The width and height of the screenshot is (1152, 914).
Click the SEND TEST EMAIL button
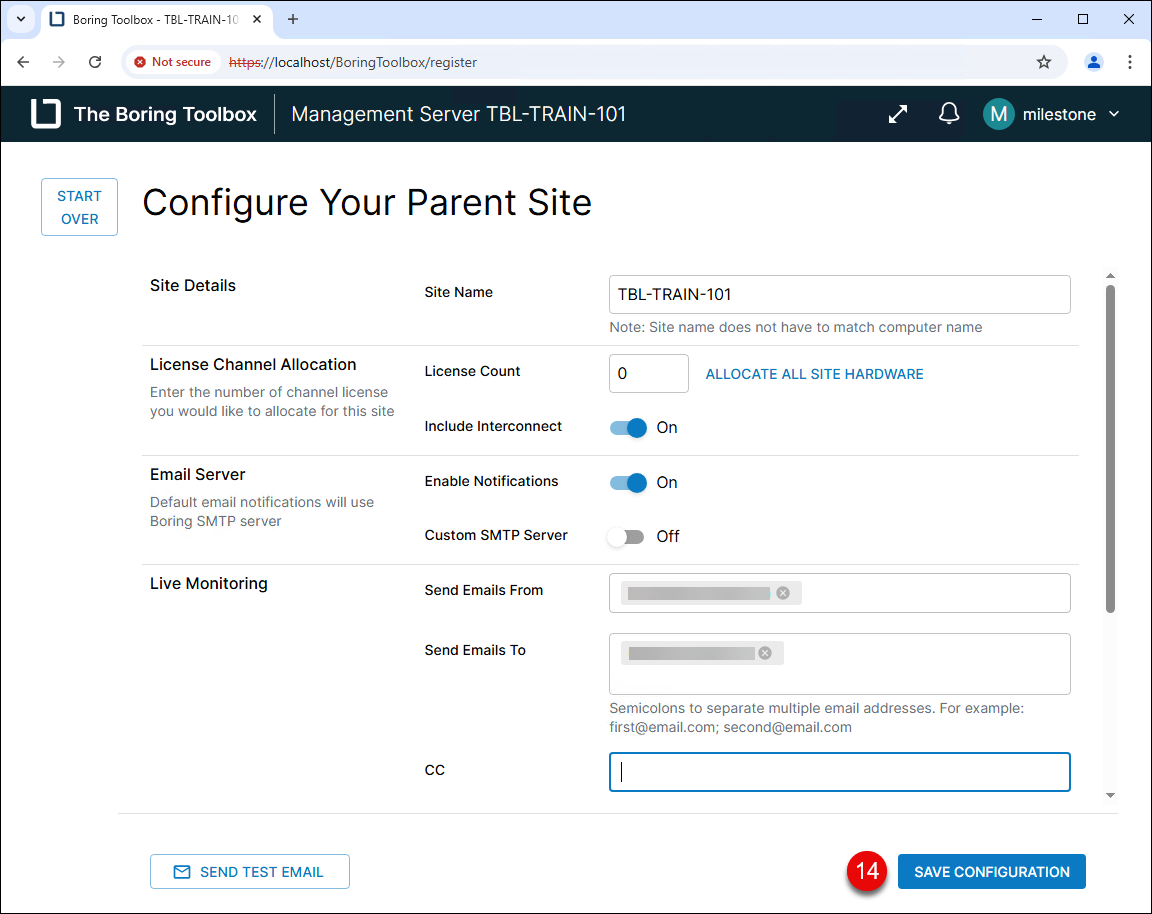(x=250, y=871)
